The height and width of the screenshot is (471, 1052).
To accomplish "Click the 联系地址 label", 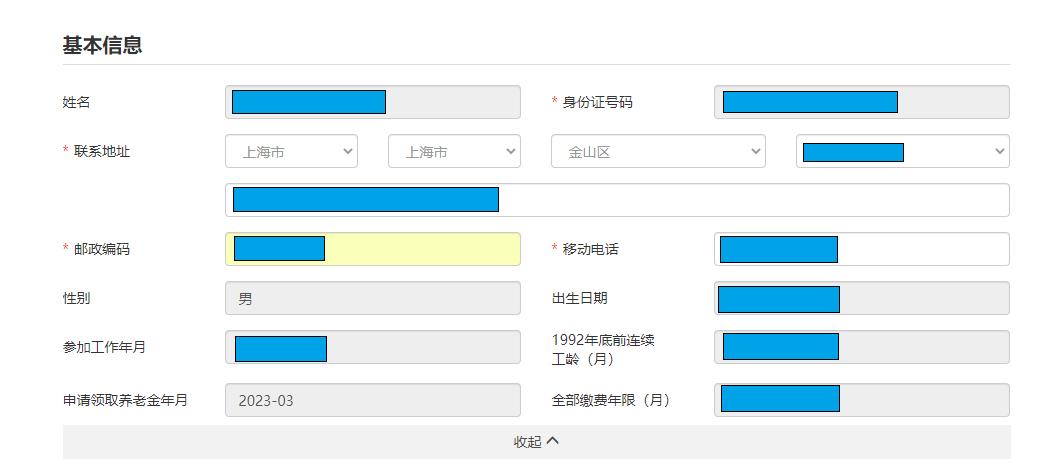I will (x=101, y=152).
